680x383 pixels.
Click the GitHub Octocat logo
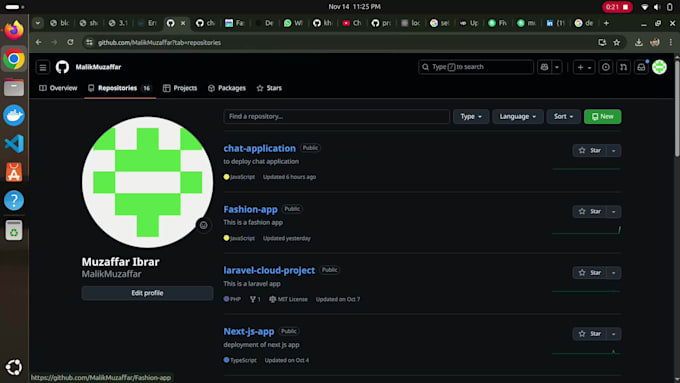coord(62,67)
